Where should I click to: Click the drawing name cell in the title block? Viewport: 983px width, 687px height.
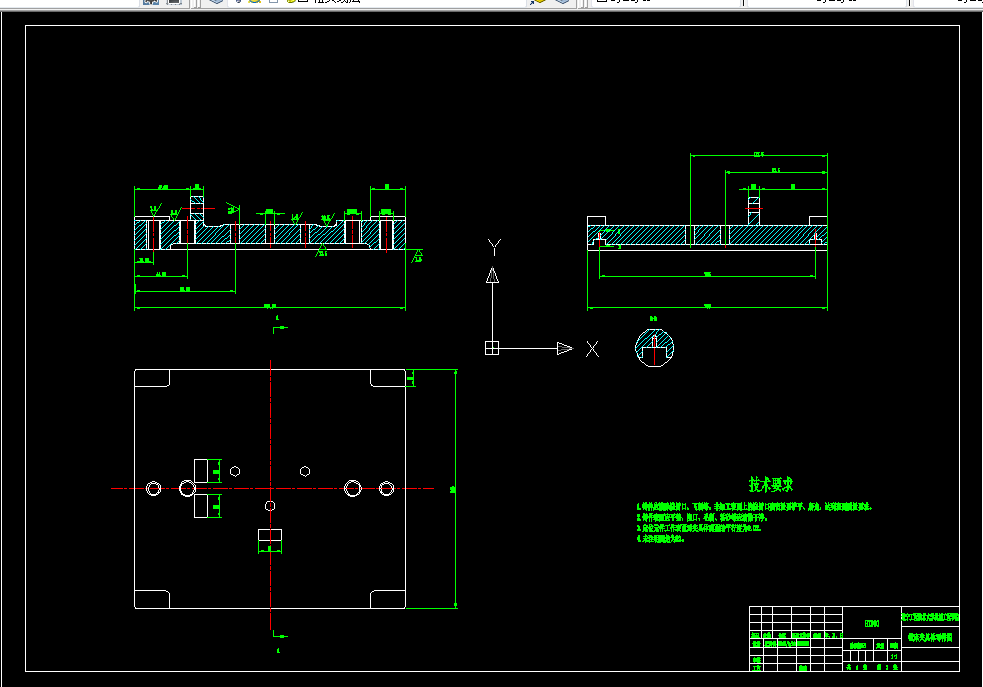click(930, 637)
